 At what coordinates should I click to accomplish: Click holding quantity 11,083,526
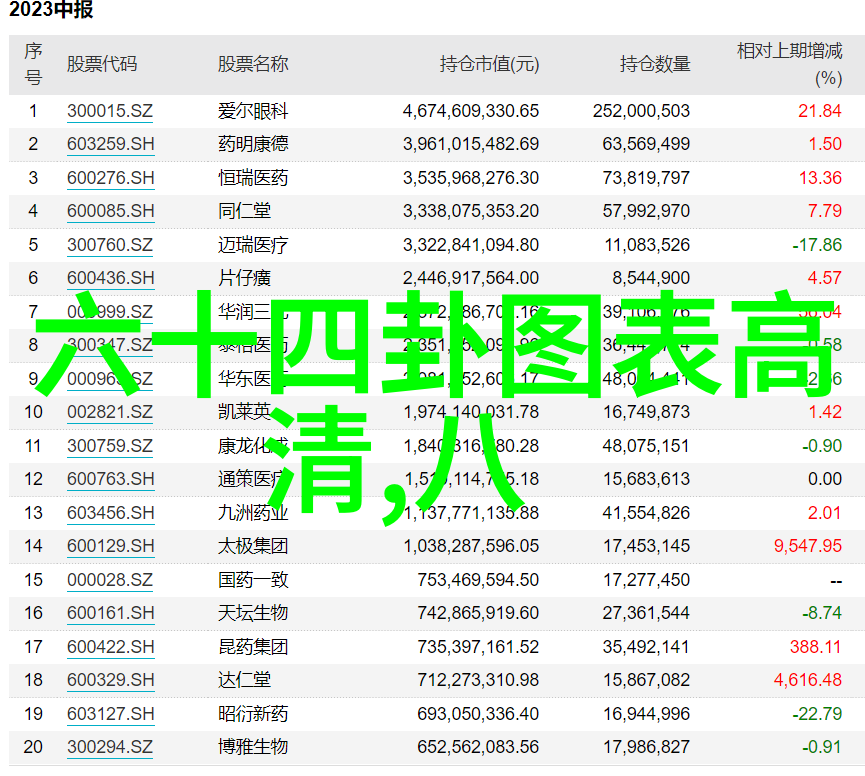click(x=647, y=245)
